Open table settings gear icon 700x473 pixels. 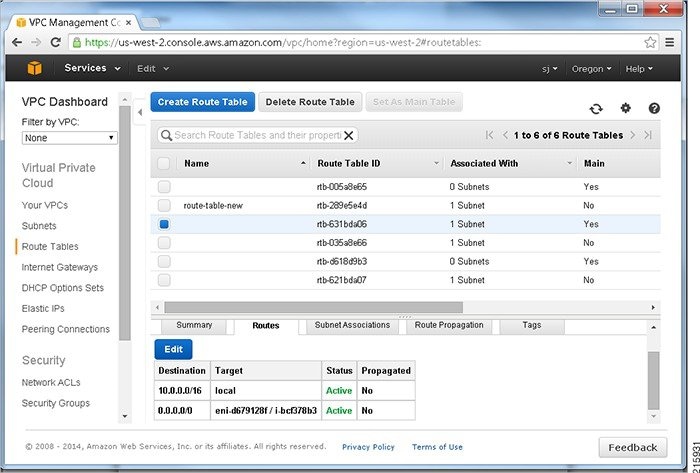pos(625,108)
